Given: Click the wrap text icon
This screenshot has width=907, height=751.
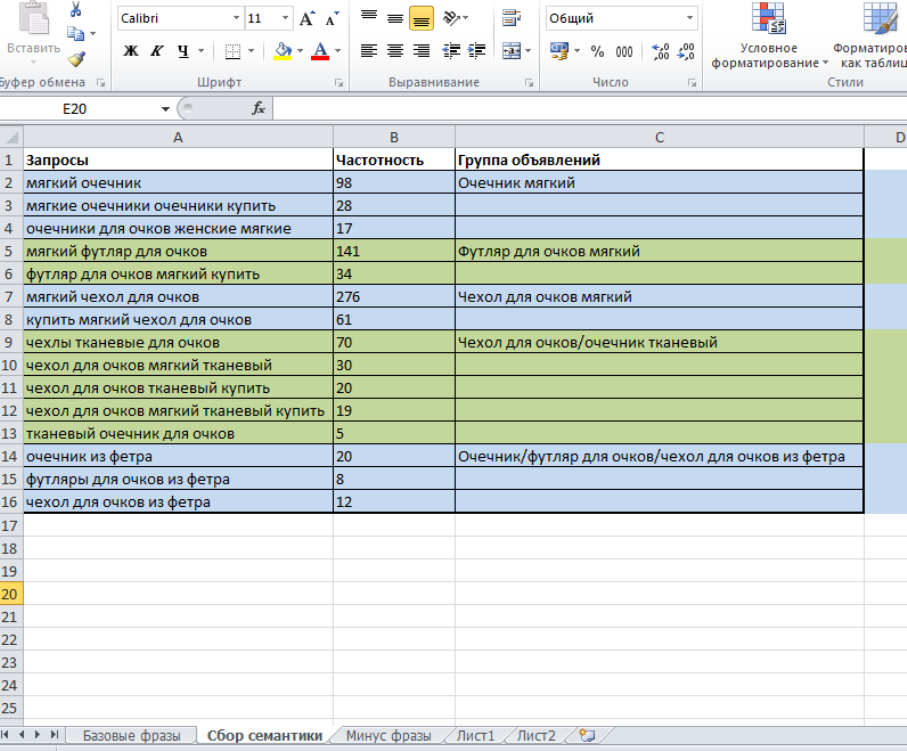Looking at the screenshot, I should pyautogui.click(x=511, y=18).
